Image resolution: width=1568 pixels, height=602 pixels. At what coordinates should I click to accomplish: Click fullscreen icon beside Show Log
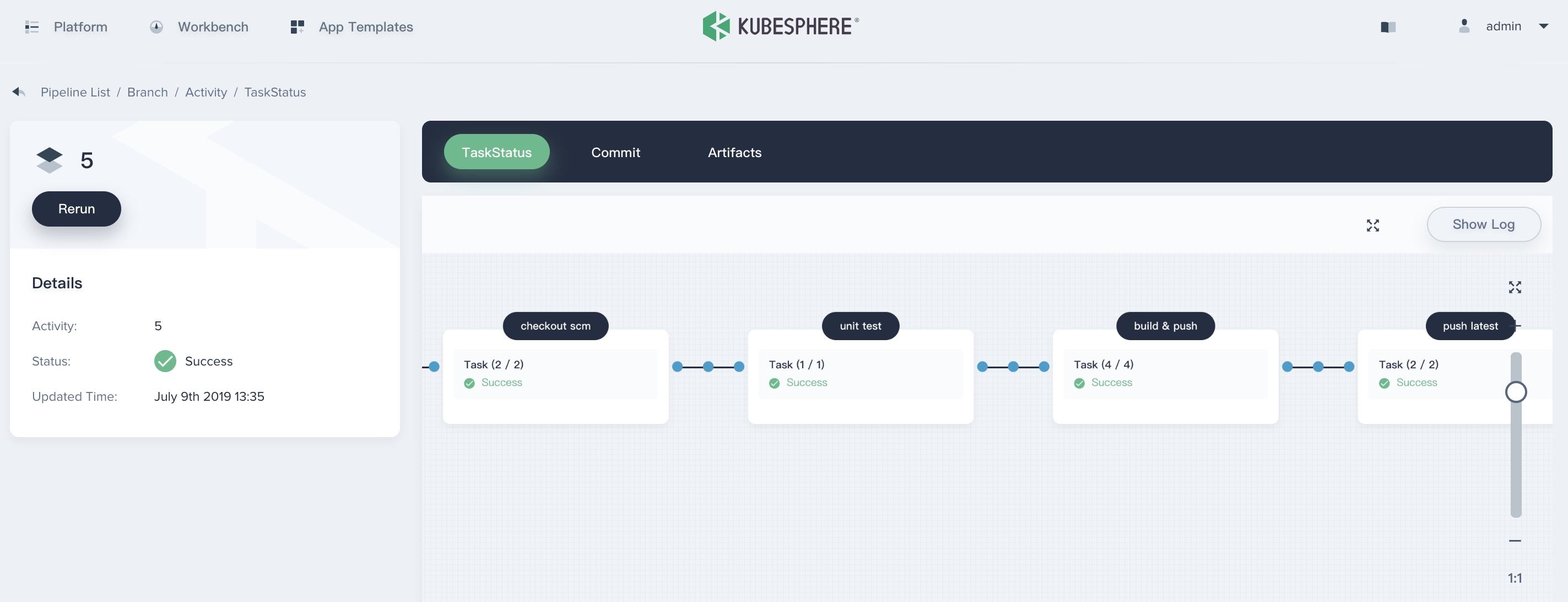(x=1372, y=225)
